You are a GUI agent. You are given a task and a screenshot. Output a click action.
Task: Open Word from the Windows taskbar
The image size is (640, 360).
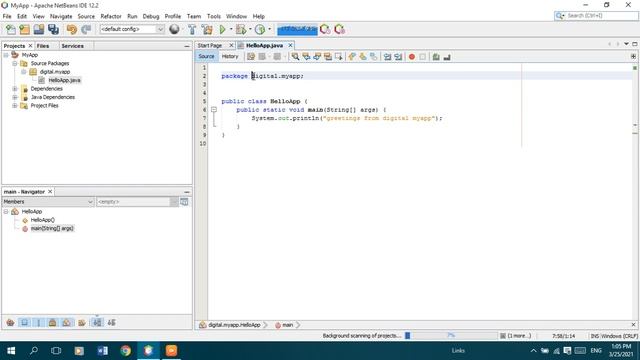pyautogui.click(x=103, y=351)
